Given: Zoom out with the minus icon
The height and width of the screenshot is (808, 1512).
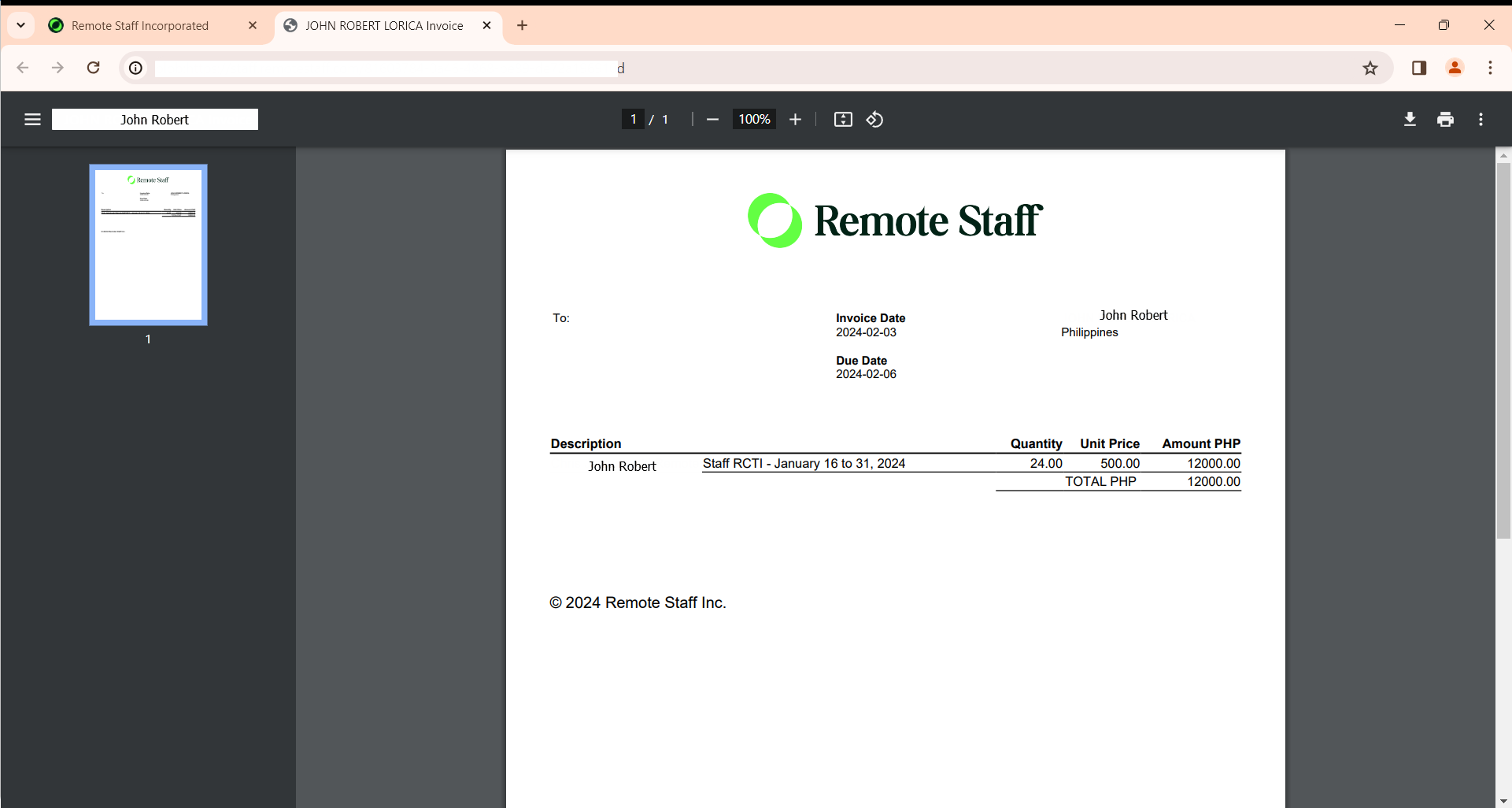Looking at the screenshot, I should click(713, 120).
